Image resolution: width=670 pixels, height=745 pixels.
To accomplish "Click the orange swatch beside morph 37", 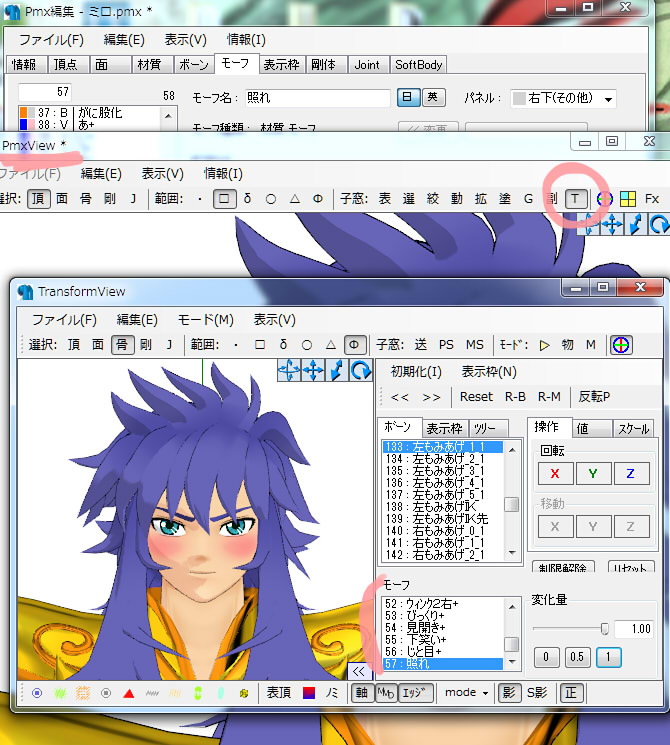I will [23, 113].
